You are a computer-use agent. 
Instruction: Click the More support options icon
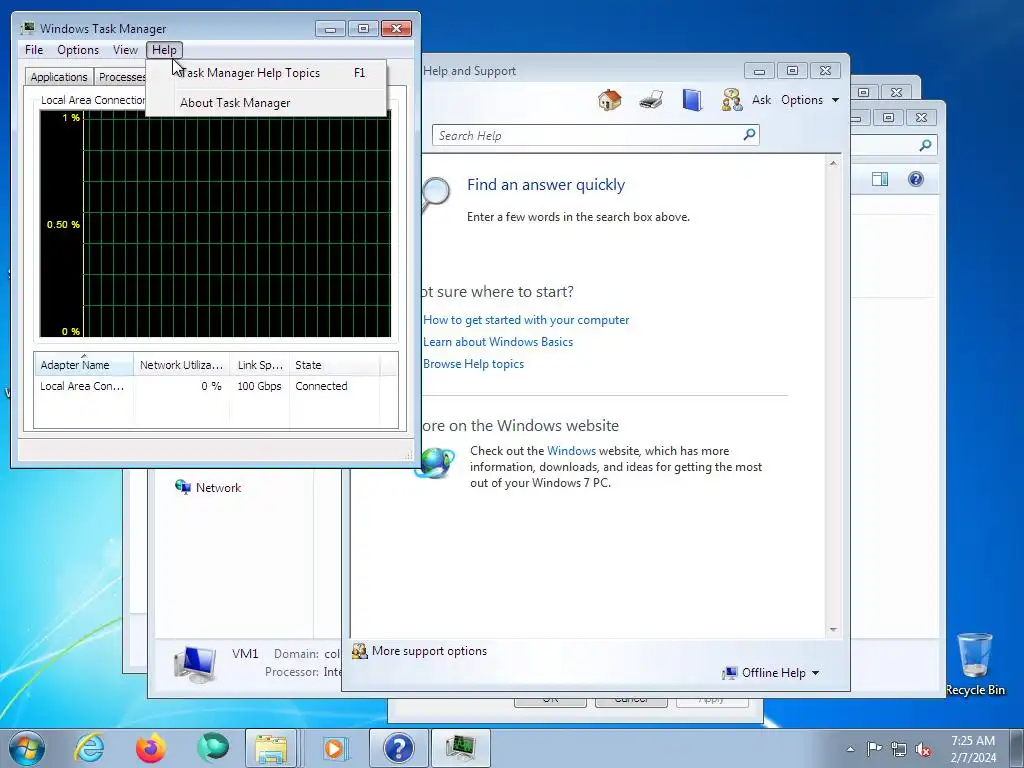click(359, 650)
